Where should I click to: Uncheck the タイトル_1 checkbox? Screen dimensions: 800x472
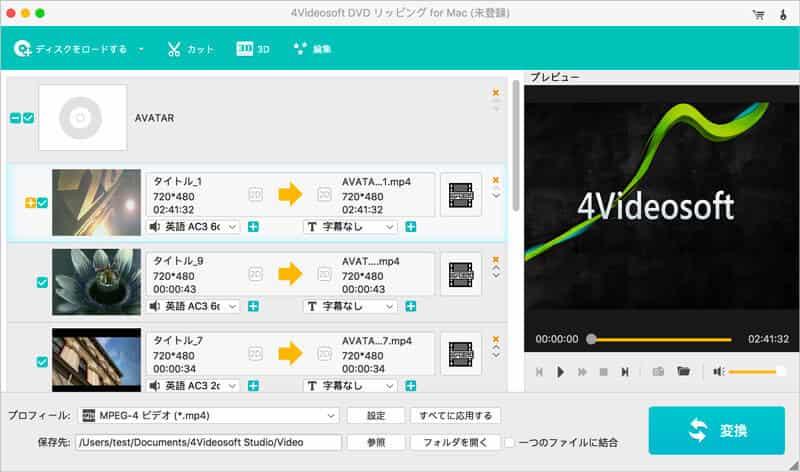(42, 203)
